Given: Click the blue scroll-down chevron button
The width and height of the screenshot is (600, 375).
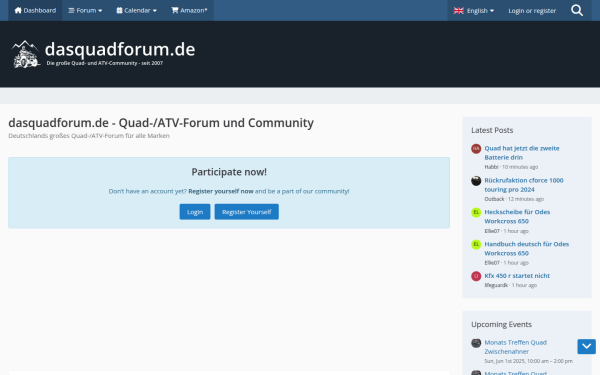Looking at the screenshot, I should click(586, 346).
